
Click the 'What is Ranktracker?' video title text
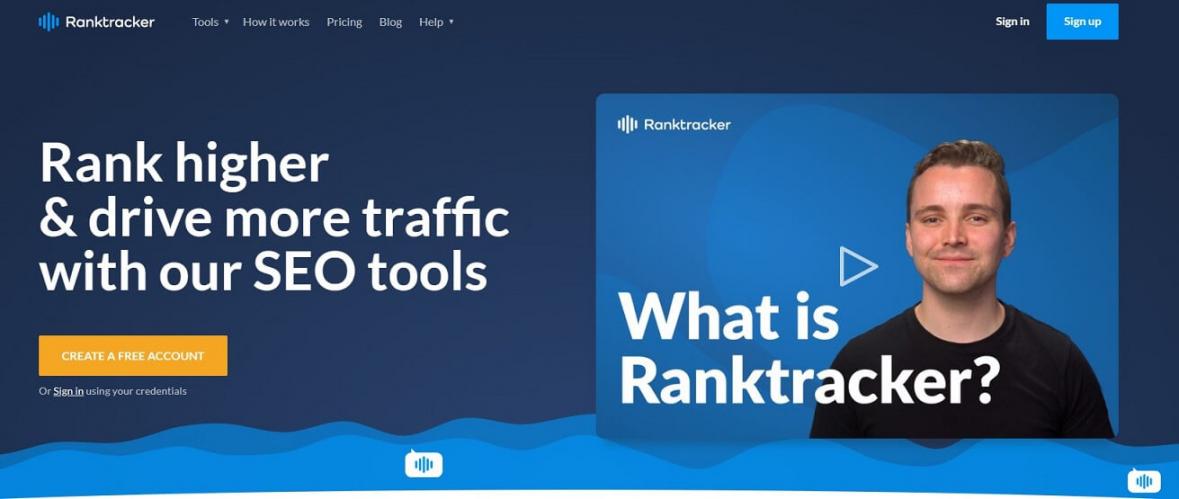click(810, 349)
